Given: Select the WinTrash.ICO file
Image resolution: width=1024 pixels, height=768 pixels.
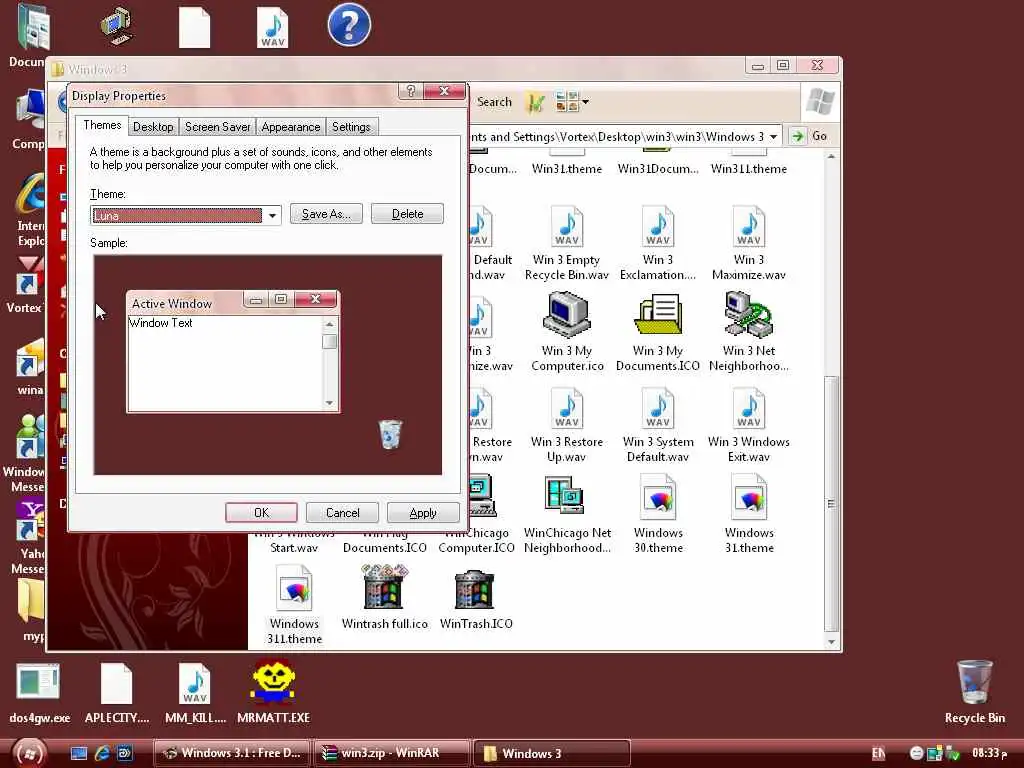Looking at the screenshot, I should point(476,598).
